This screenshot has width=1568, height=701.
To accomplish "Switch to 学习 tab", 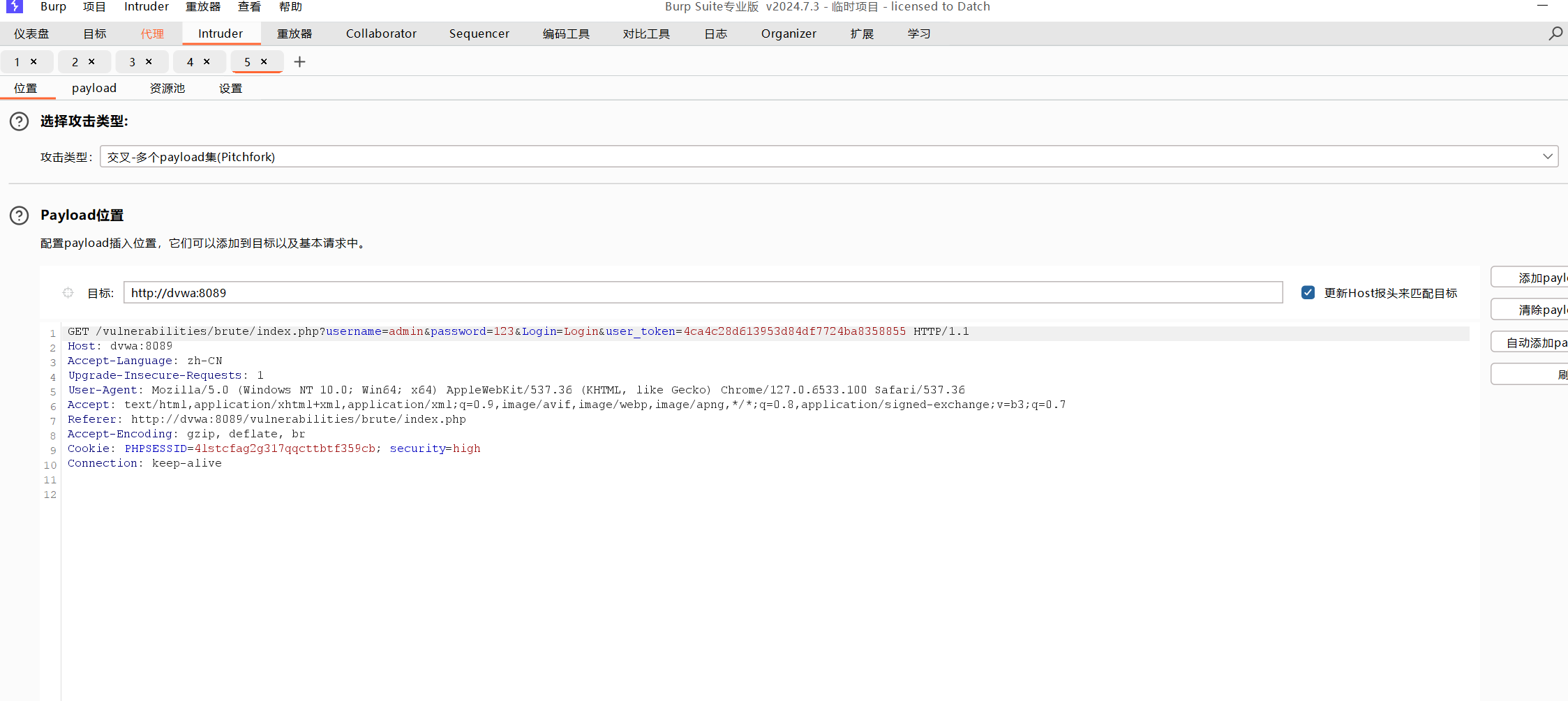I will [x=919, y=33].
